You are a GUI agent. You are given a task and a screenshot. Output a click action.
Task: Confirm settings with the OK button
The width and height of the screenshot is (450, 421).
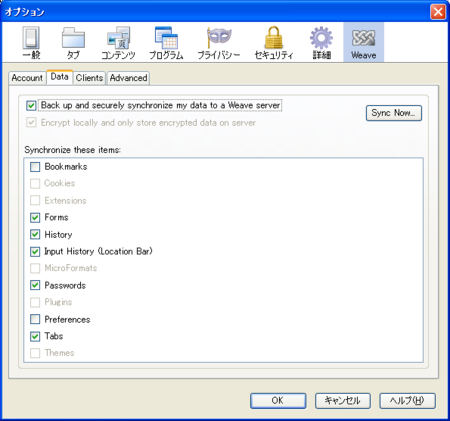[278, 400]
